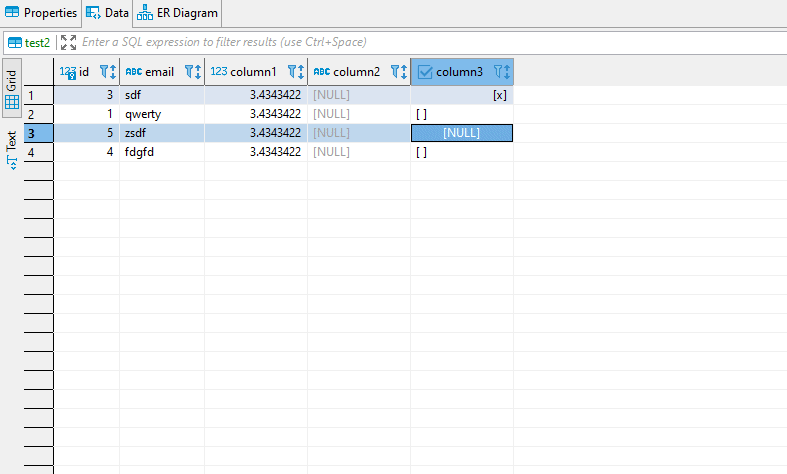Focus the SQL filter expression field
Image resolution: width=787 pixels, height=474 pixels.
pyautogui.click(x=432, y=42)
